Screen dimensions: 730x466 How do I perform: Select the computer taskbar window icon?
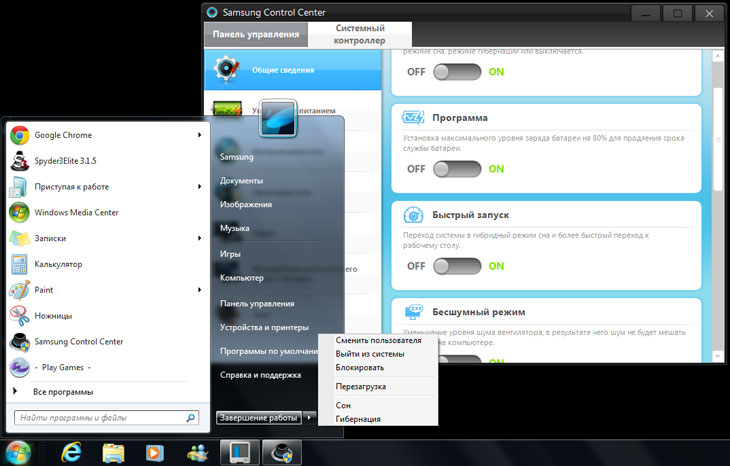239,452
